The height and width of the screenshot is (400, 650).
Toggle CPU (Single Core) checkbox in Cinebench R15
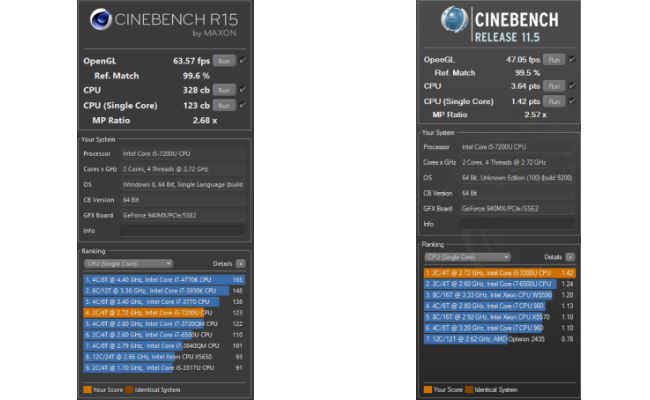click(x=243, y=105)
